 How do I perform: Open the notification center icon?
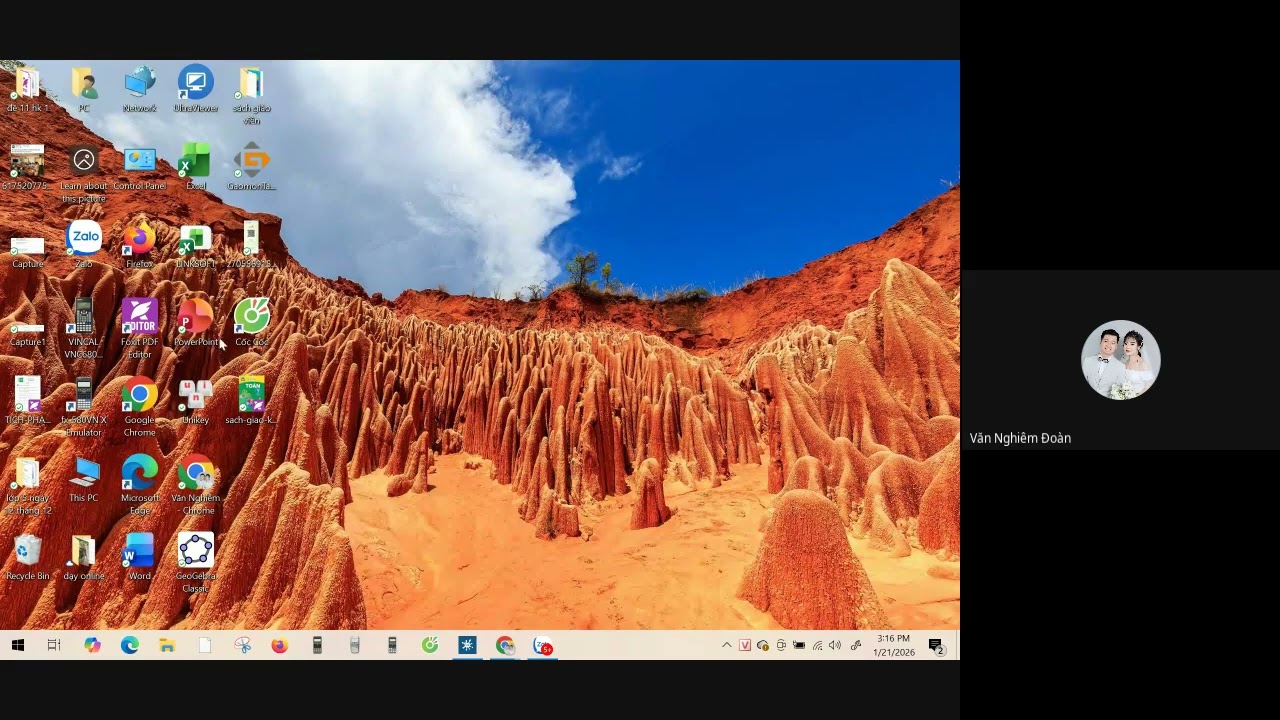click(936, 646)
